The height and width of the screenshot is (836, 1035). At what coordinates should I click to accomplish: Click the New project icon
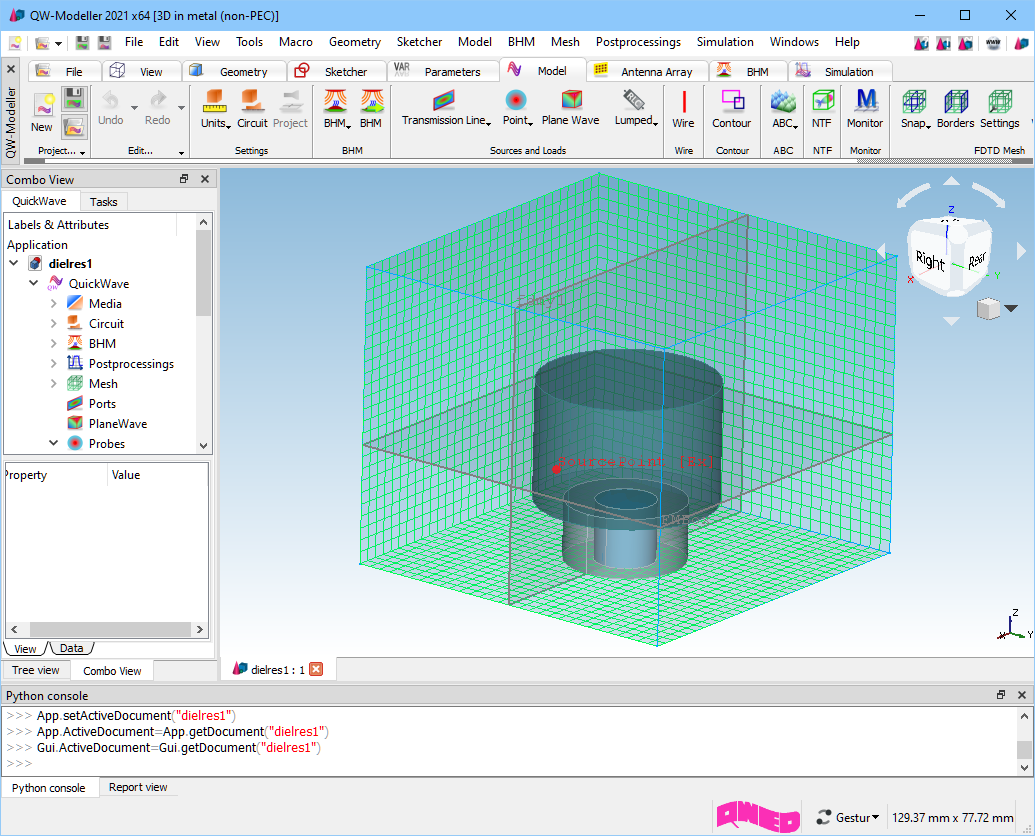click(x=44, y=106)
